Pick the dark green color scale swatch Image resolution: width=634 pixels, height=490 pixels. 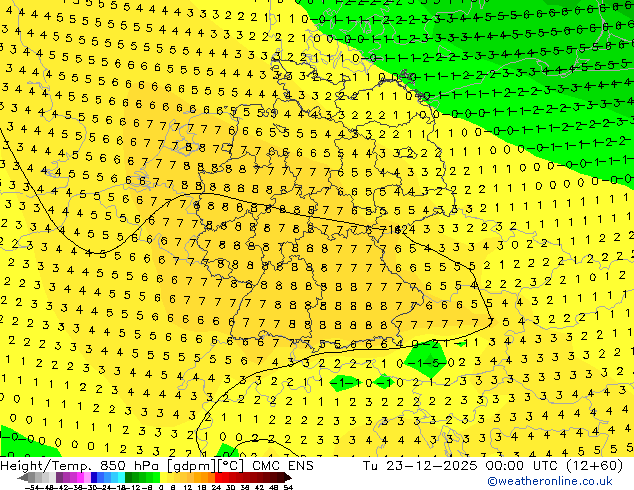129,478
